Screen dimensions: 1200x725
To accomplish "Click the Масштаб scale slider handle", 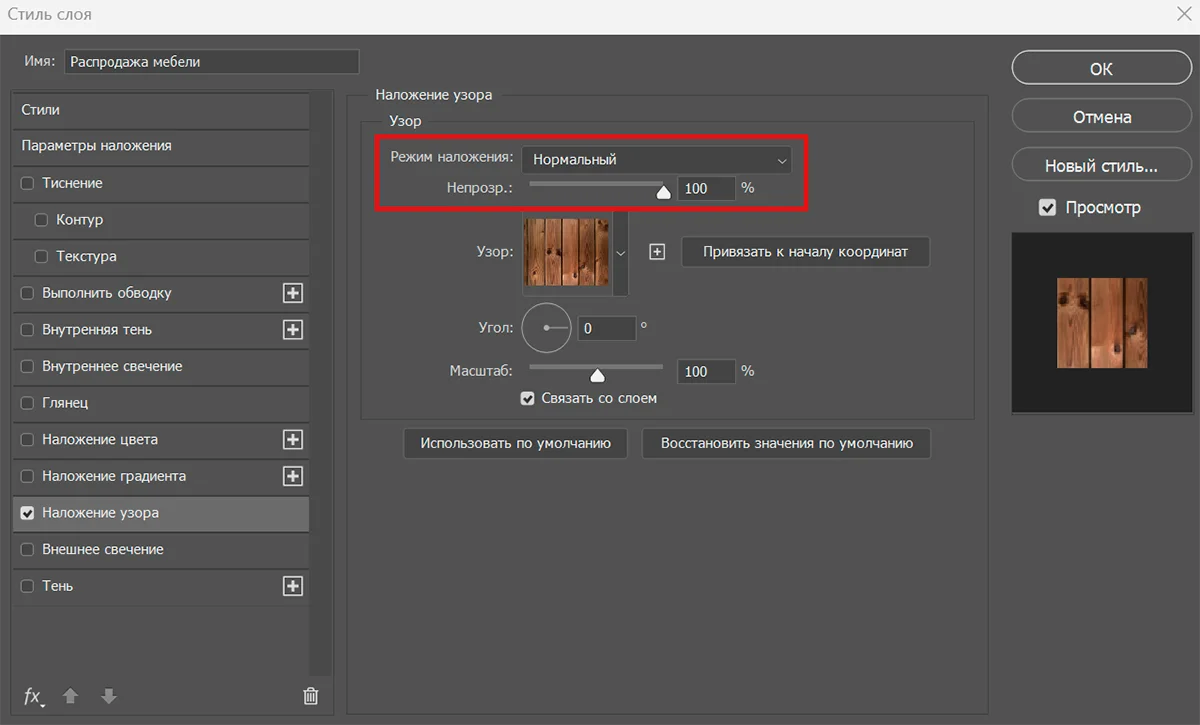I will tap(597, 375).
